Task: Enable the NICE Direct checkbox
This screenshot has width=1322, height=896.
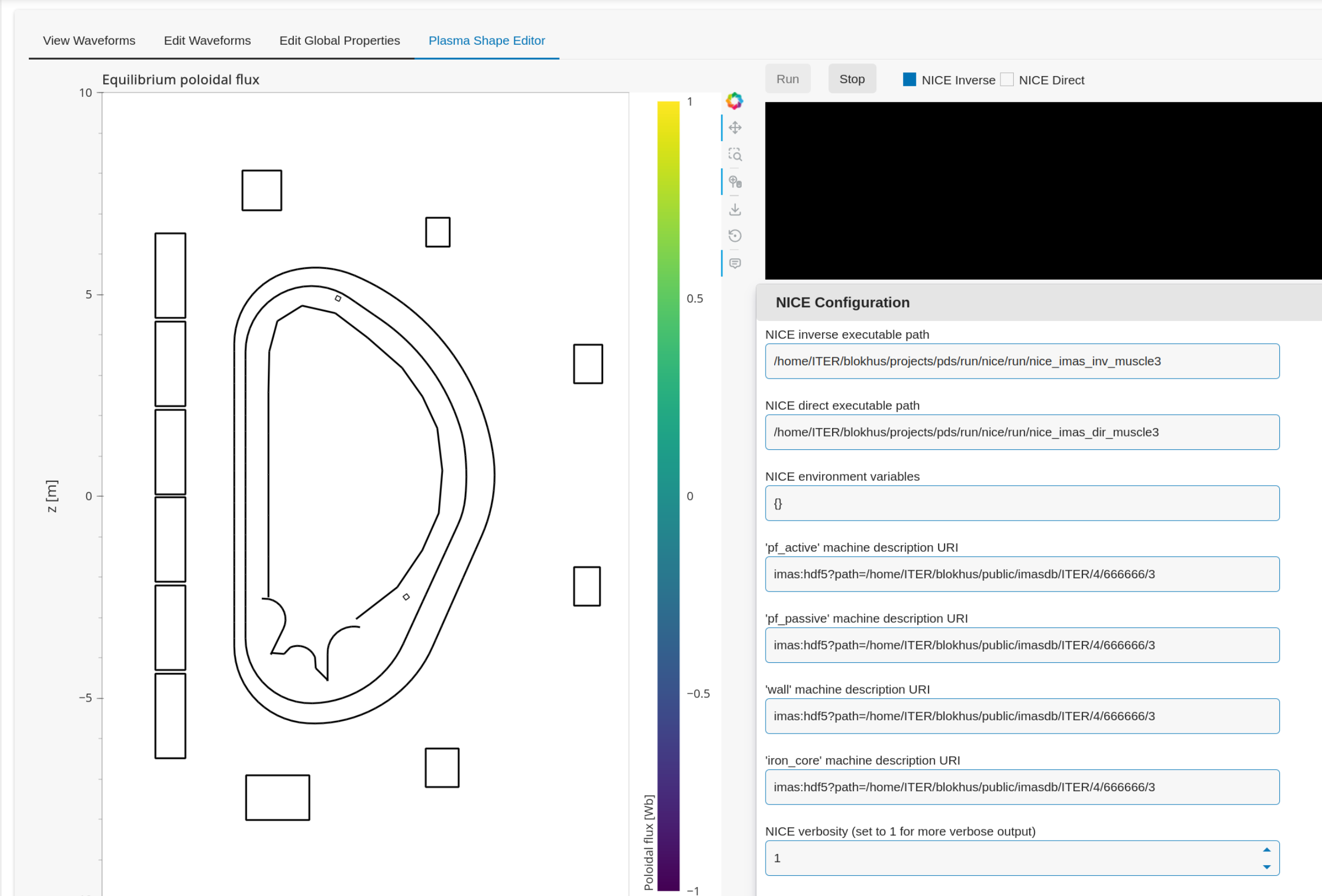Action: click(1007, 80)
